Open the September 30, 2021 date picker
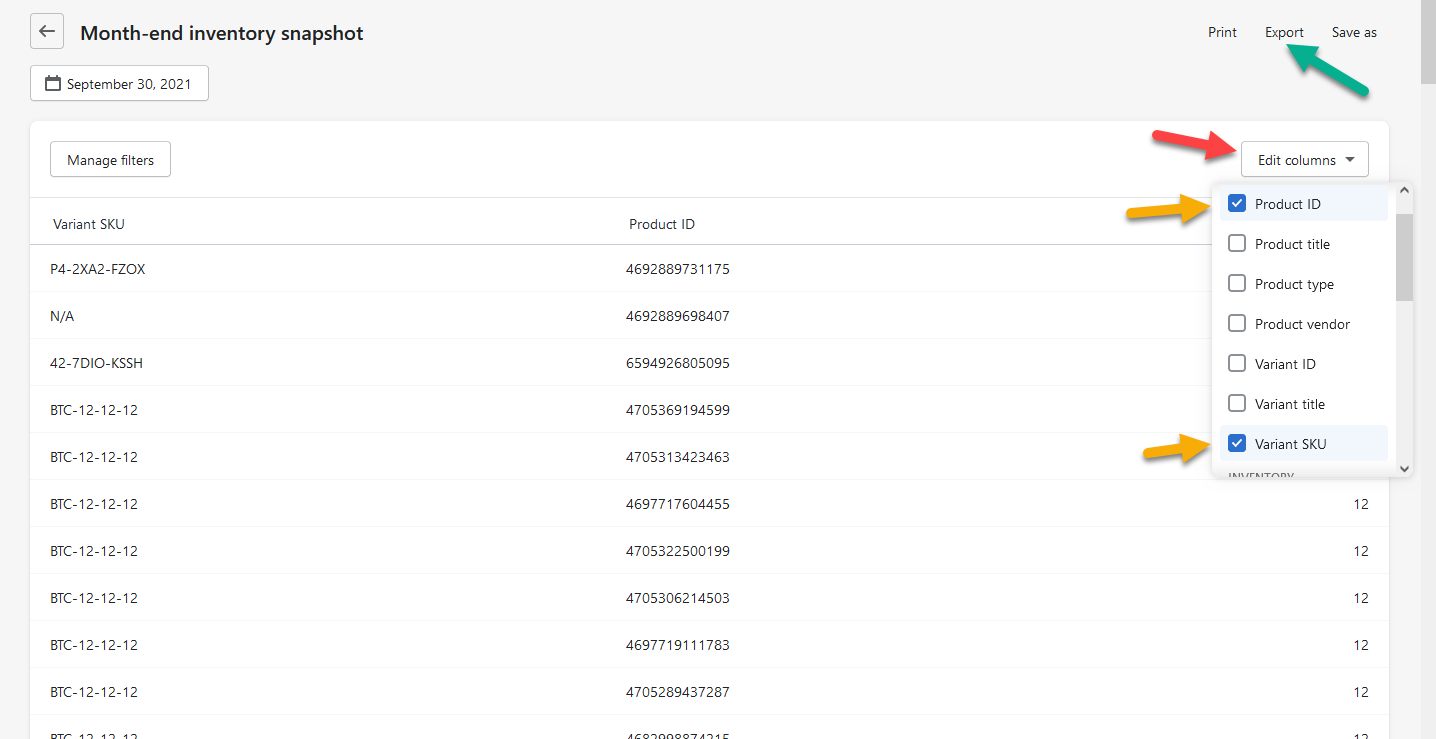 coord(119,84)
